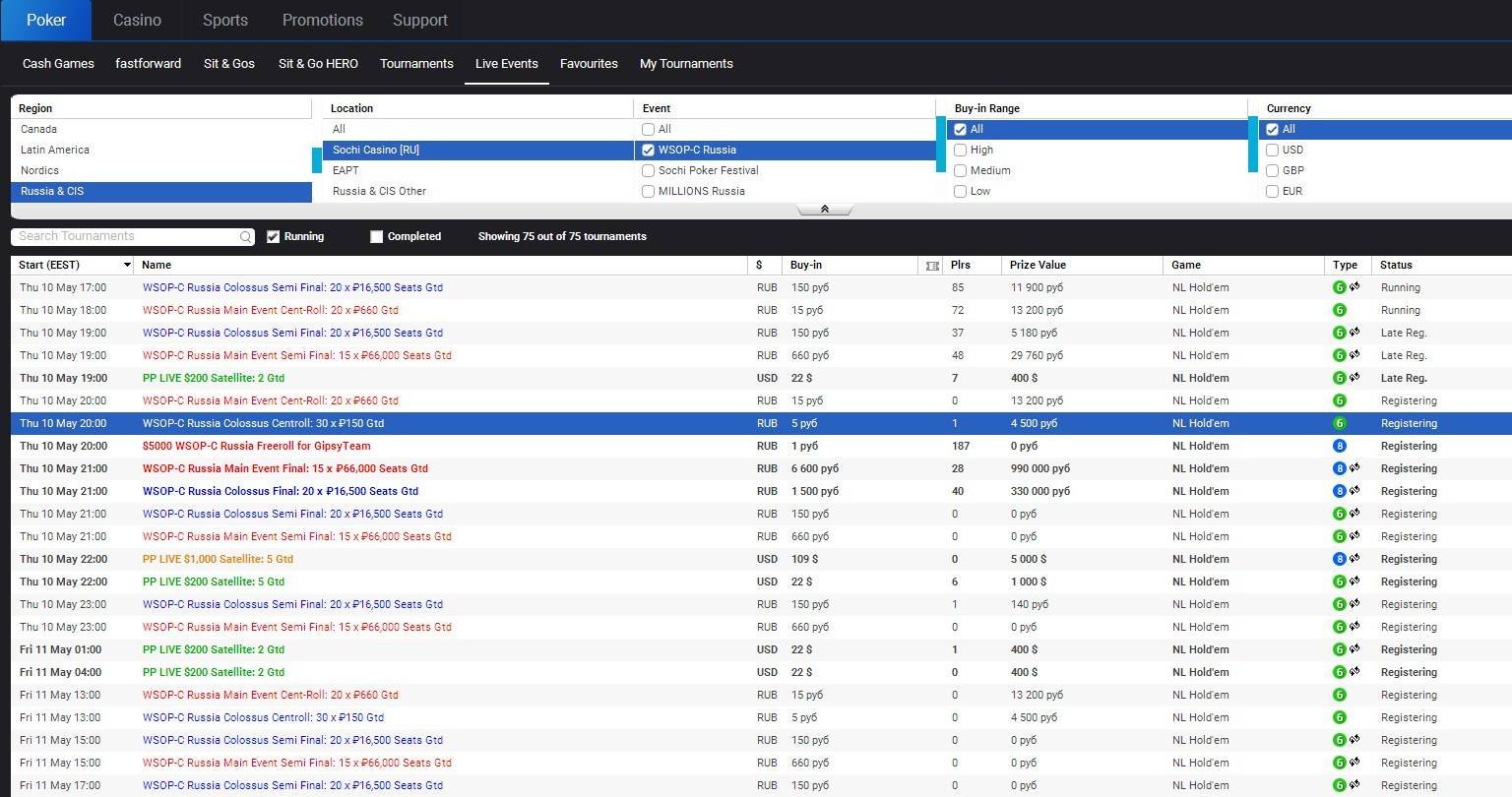Sort by Start (EEST) dropdown arrow
The image size is (1512, 797).
127,265
